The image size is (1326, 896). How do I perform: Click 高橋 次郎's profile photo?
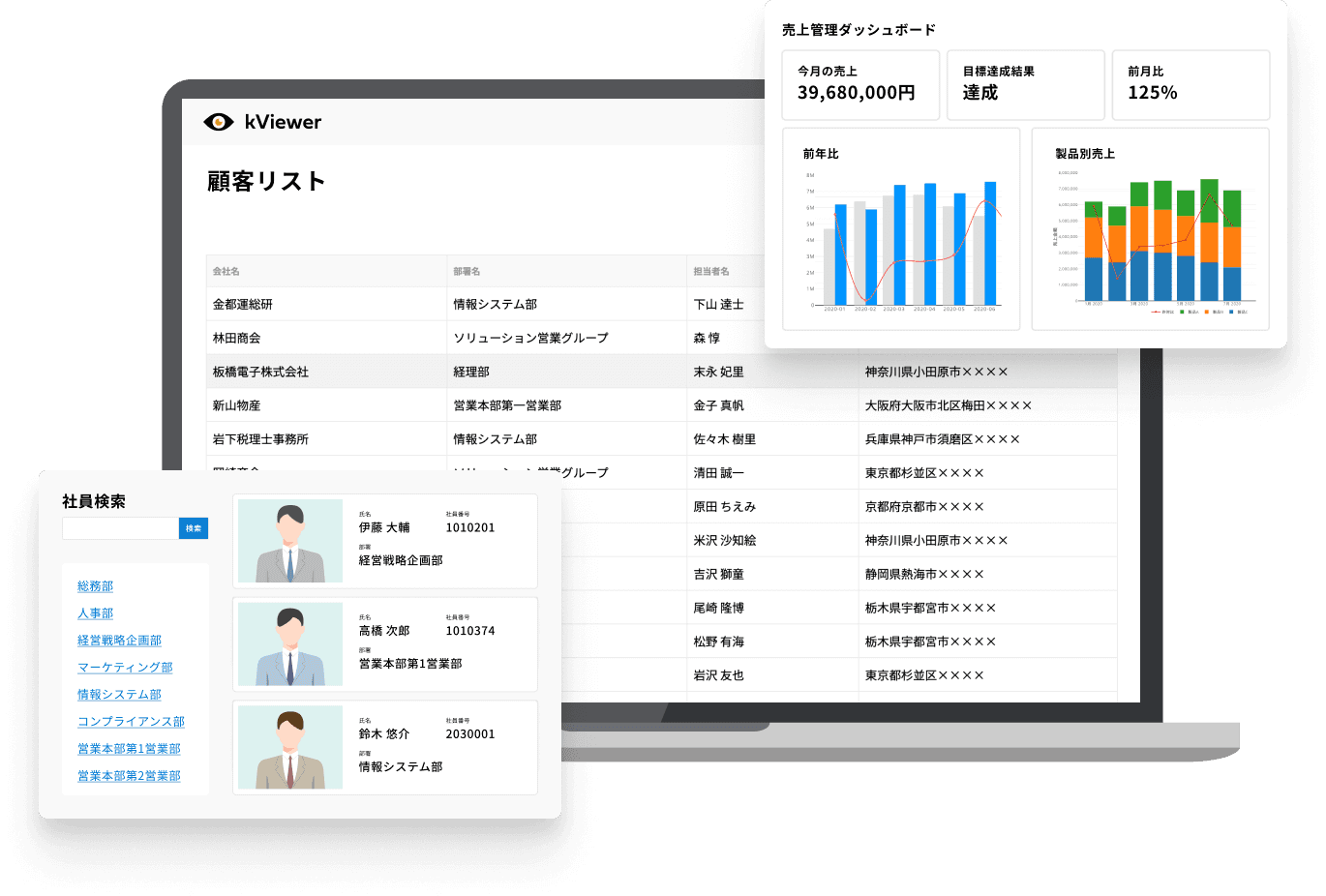click(290, 643)
